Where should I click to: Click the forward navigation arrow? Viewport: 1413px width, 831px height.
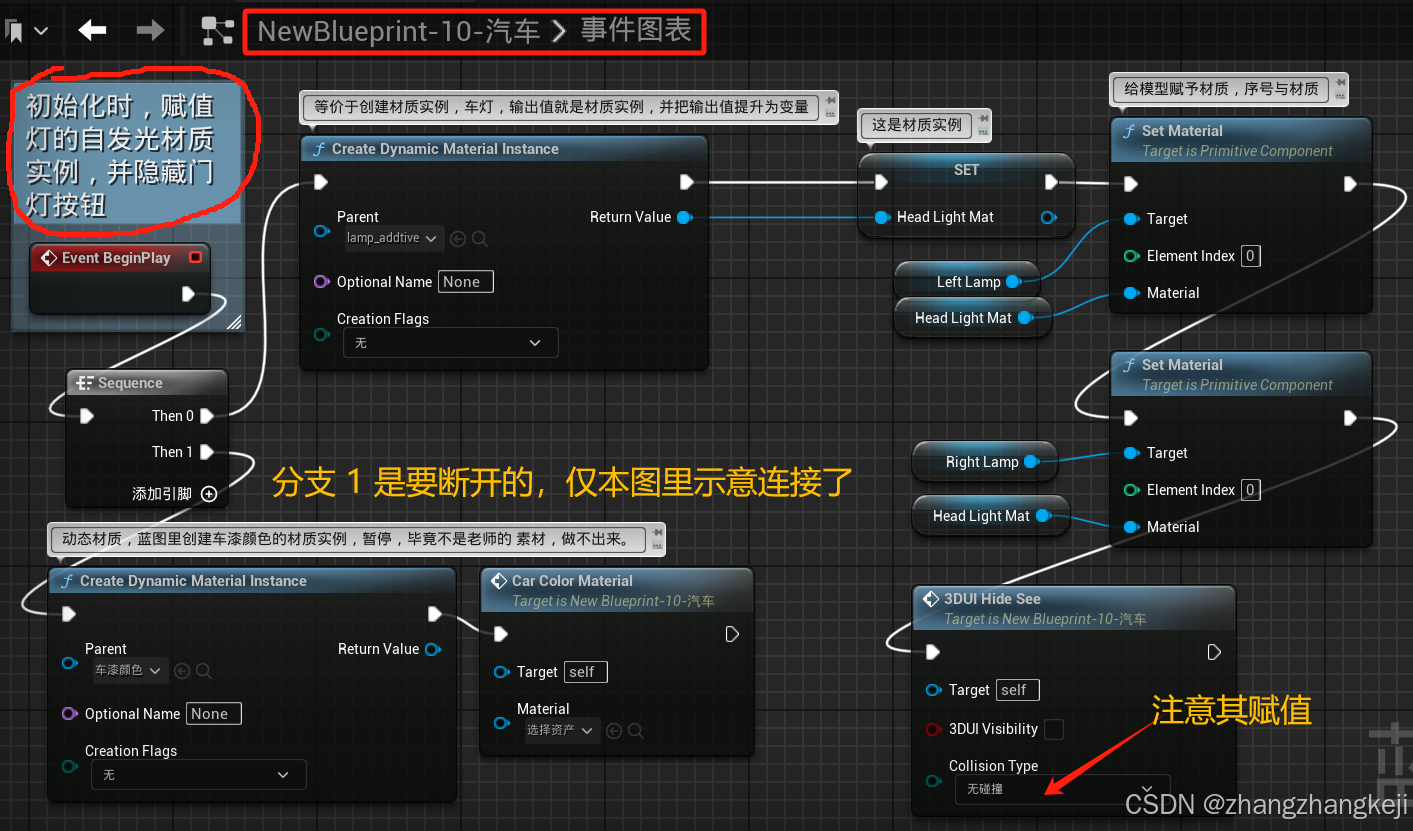(150, 30)
